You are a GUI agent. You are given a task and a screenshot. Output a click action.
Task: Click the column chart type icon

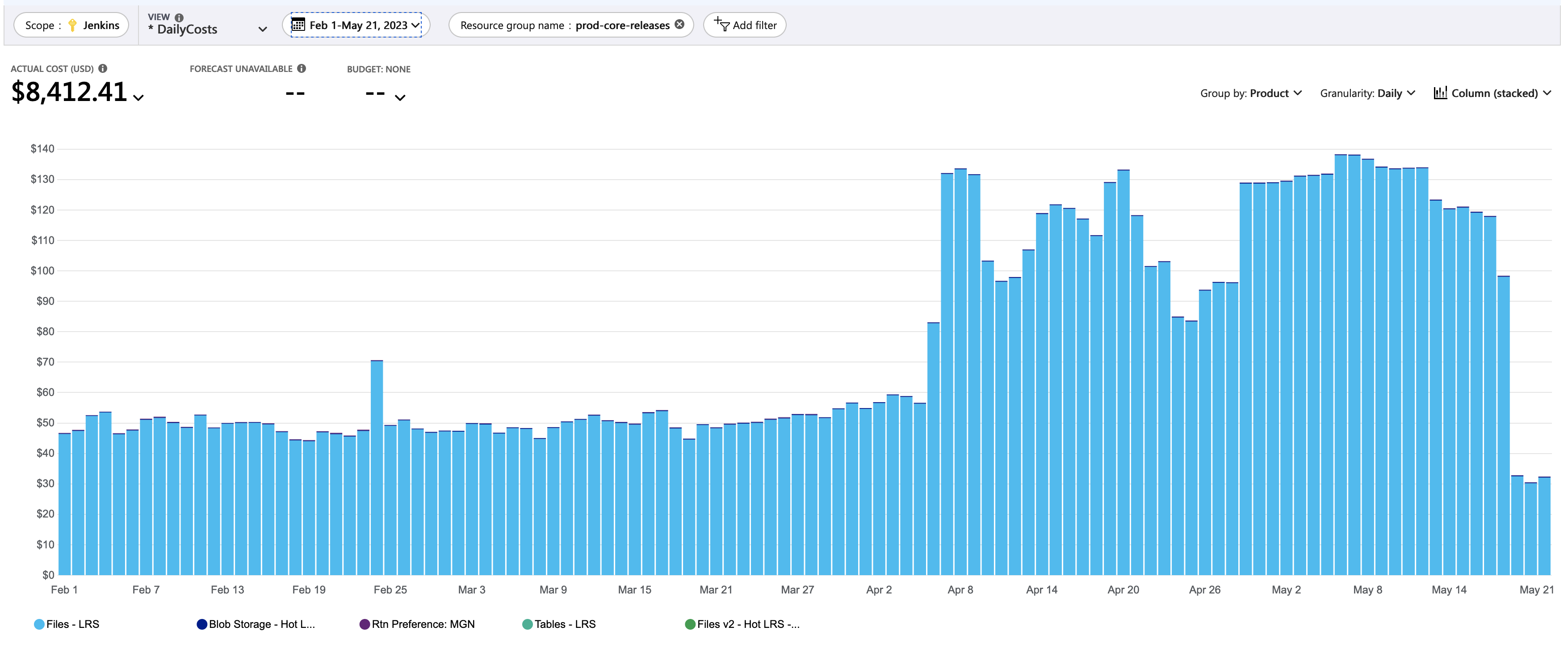1440,93
